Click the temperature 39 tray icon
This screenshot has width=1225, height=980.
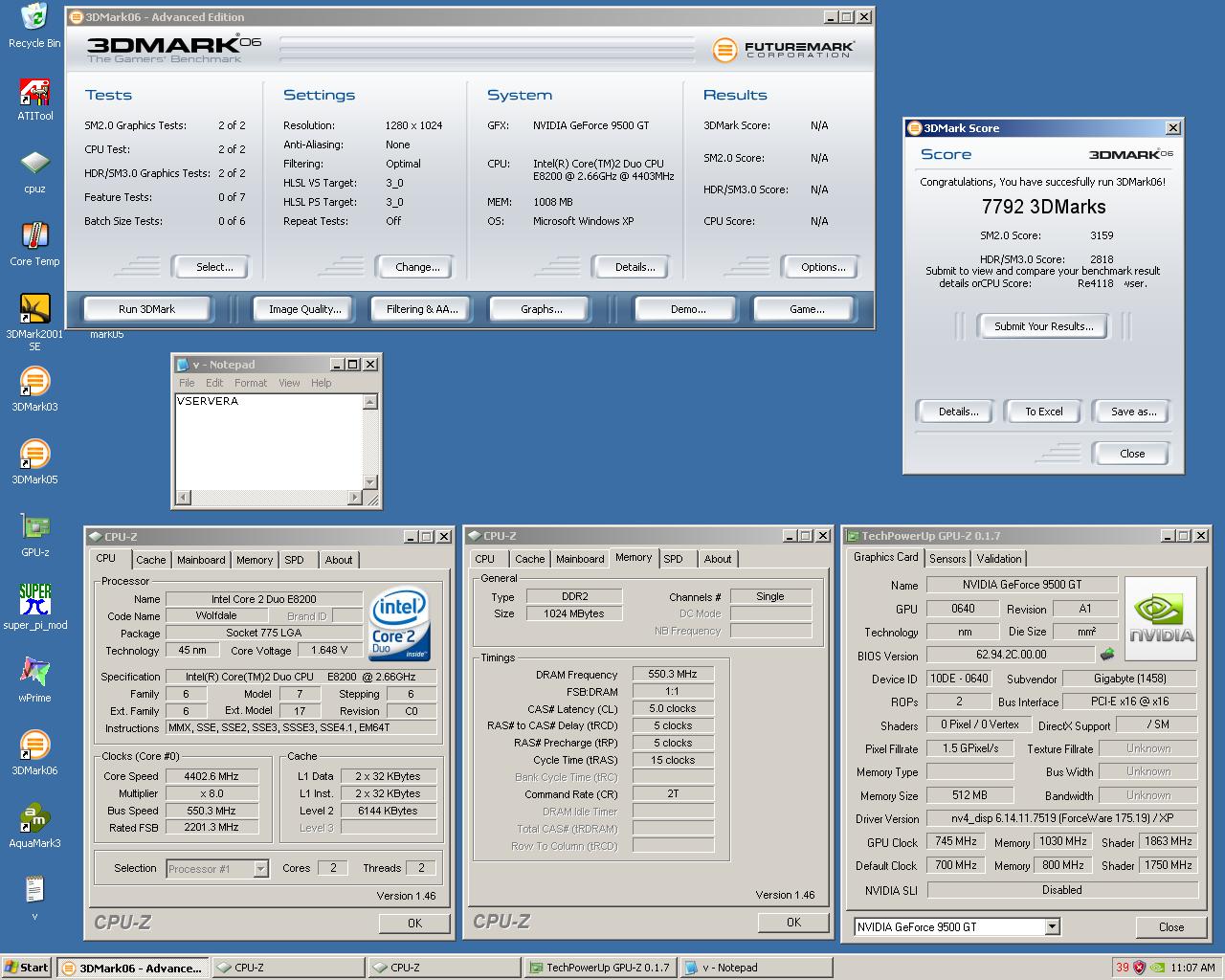[1123, 968]
